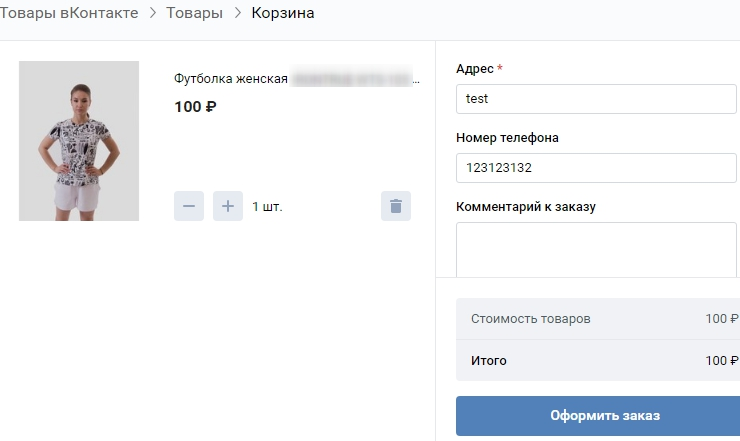Click the 'Номер телефона' label
This screenshot has height=441, width=740.
507,138
